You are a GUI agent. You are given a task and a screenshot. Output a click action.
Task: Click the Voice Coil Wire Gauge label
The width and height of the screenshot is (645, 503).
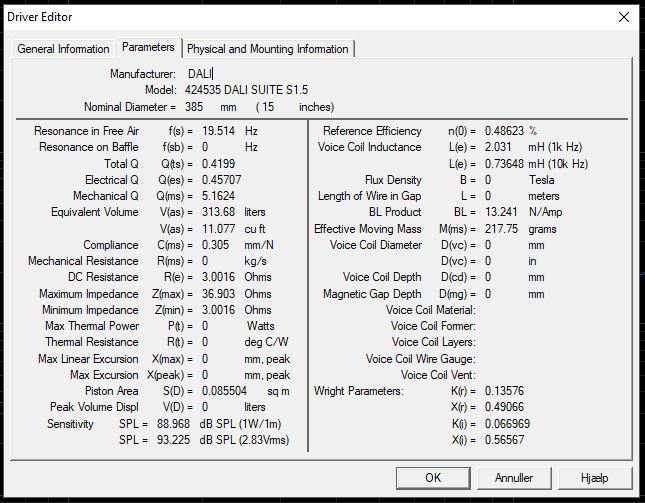pyautogui.click(x=420, y=359)
